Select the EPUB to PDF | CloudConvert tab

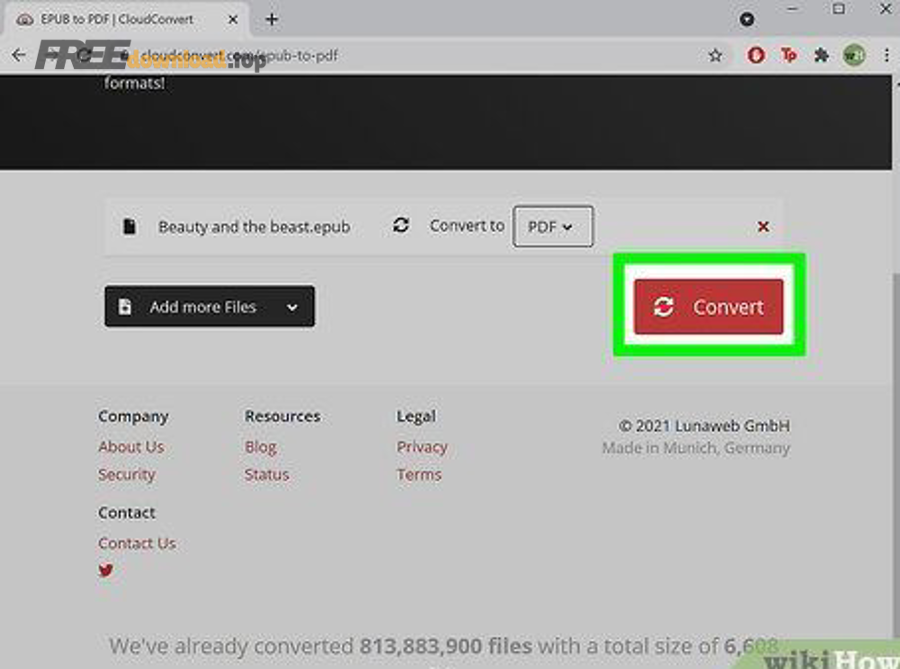tap(127, 20)
